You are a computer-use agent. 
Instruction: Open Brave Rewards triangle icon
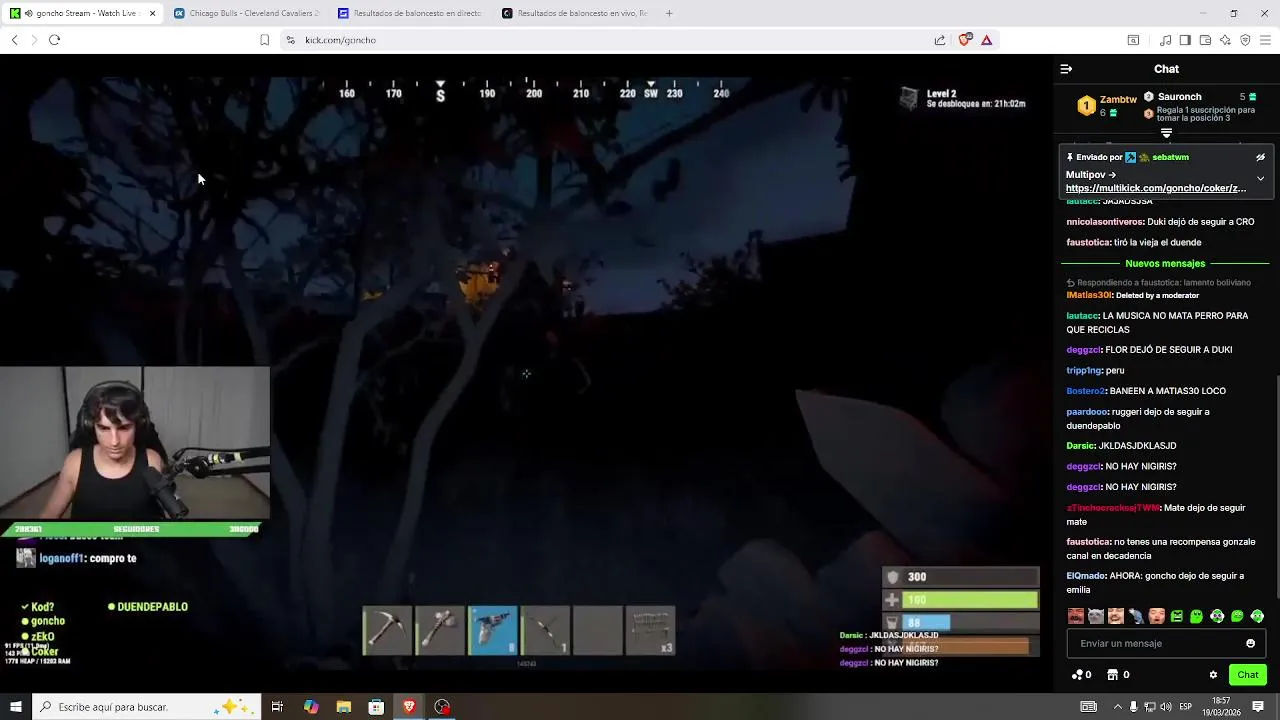pyautogui.click(x=986, y=40)
